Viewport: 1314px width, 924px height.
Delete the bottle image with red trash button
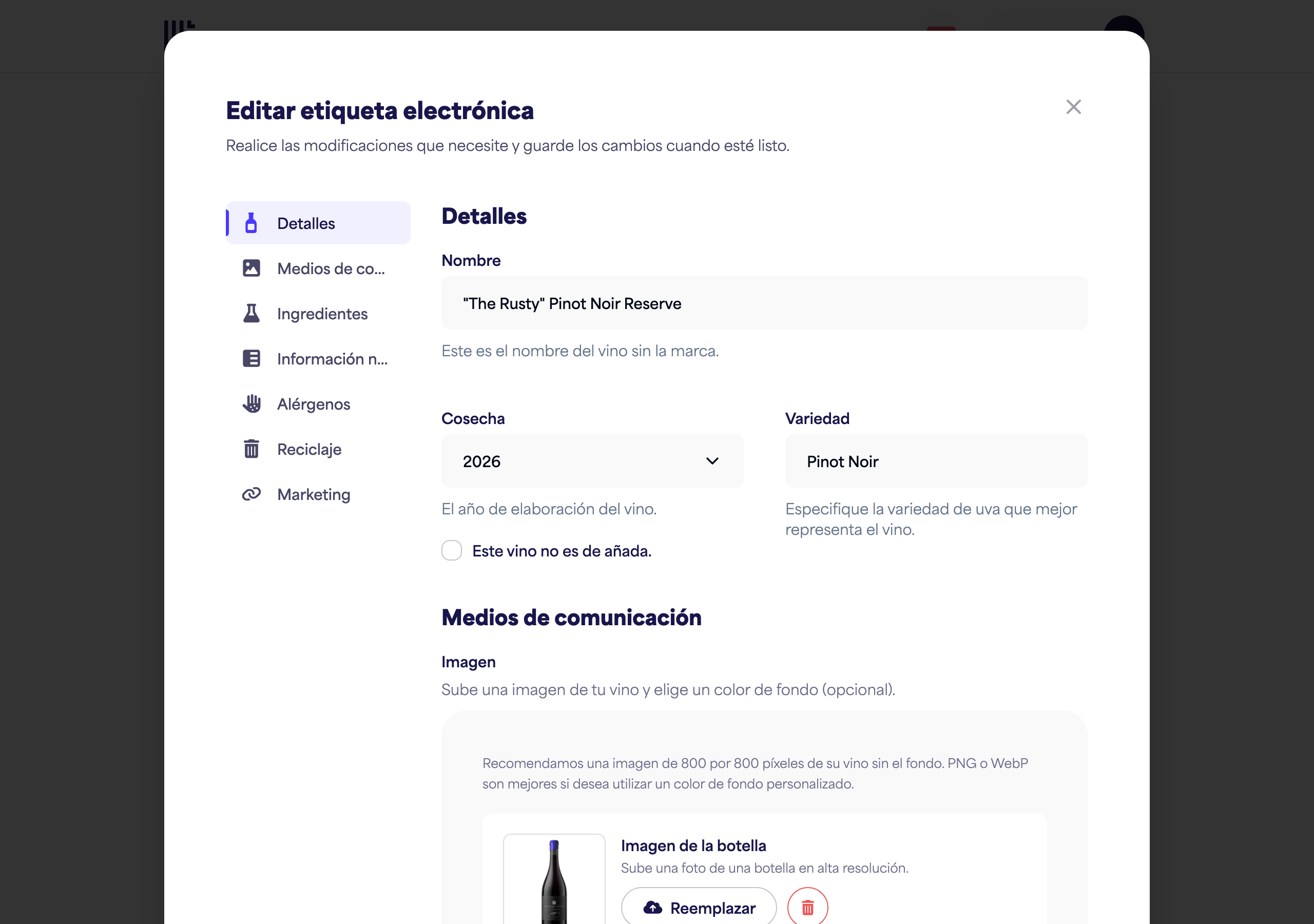tap(807, 908)
